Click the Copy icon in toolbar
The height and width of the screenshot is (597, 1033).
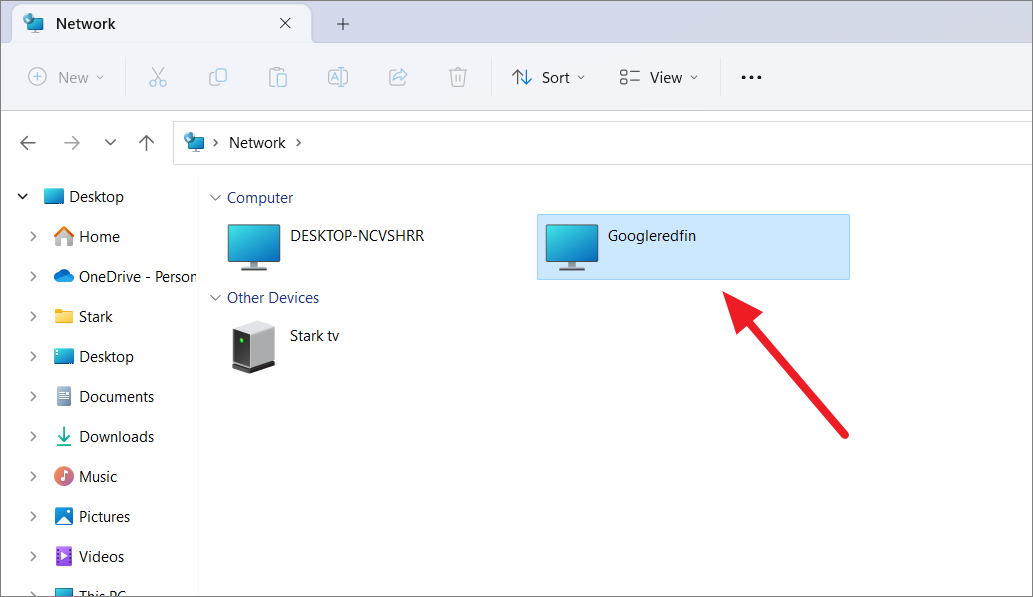click(x=217, y=77)
